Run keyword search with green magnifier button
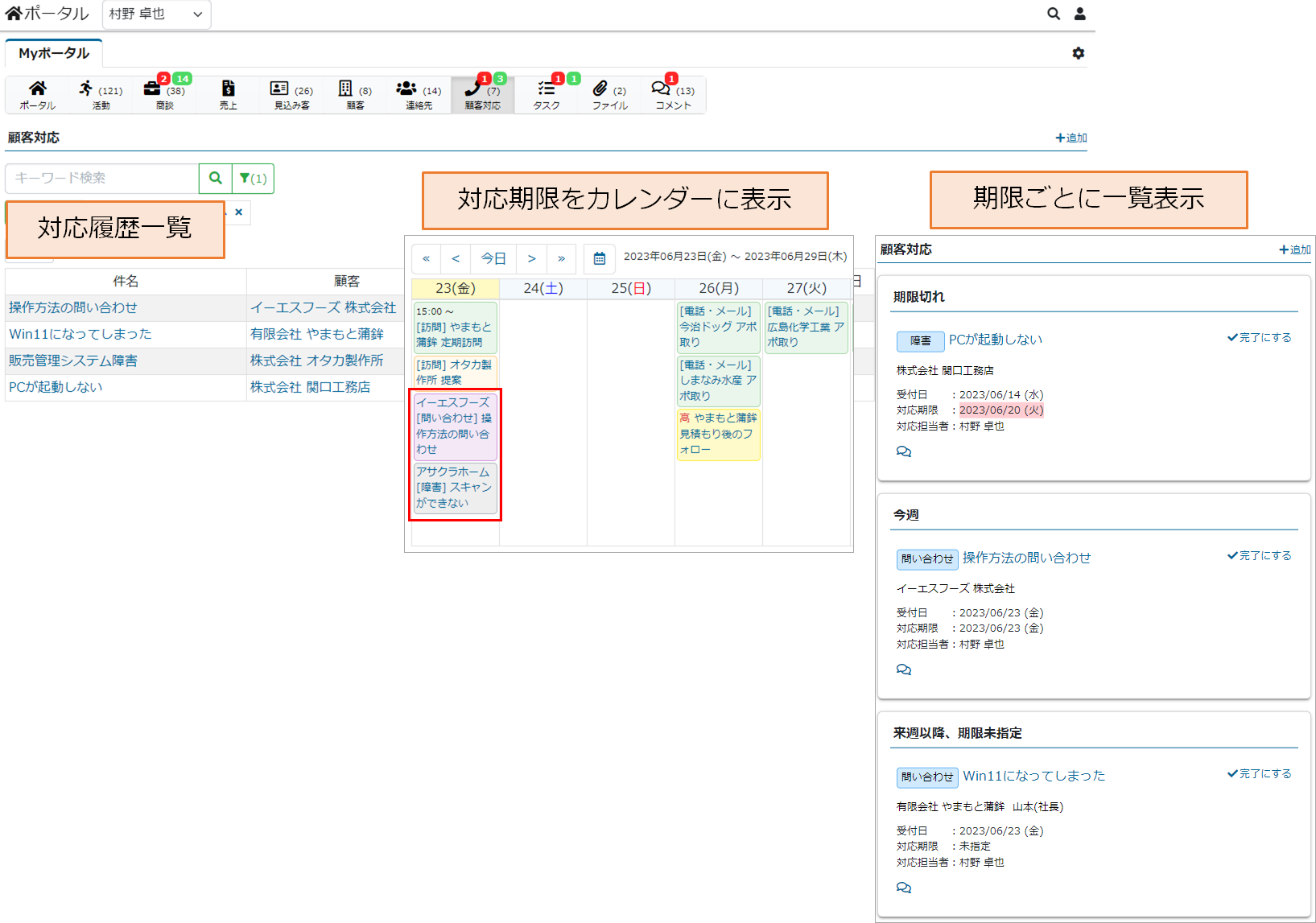The image size is (1316, 923). click(216, 178)
